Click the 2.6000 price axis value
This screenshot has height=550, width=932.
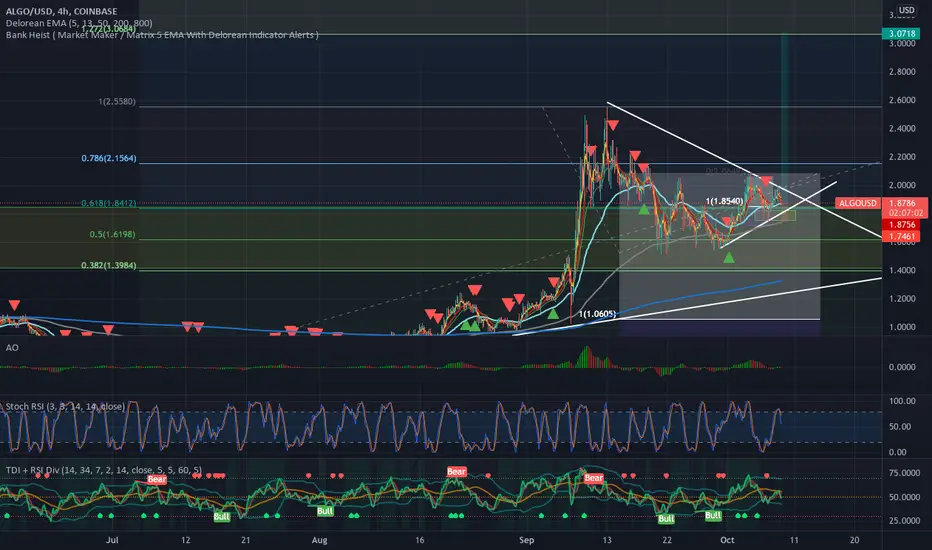pyautogui.click(x=902, y=100)
